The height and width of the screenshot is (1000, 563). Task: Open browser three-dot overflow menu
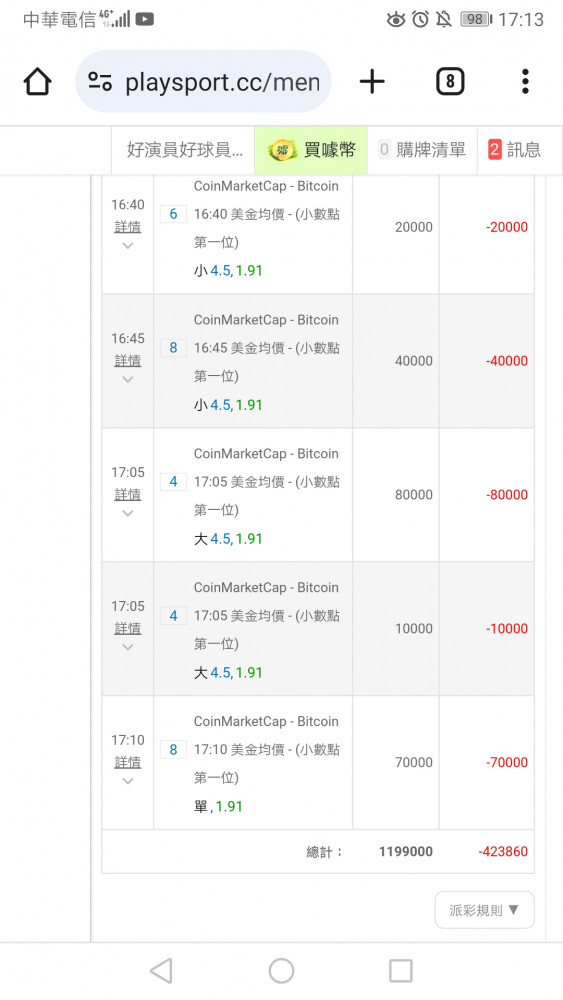tap(525, 82)
